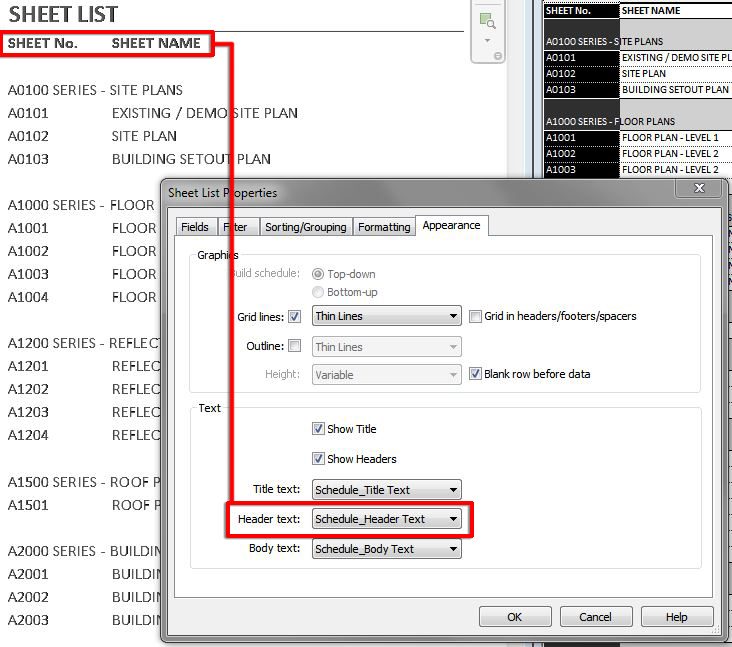This screenshot has width=732, height=647.
Task: Open the Body text style dropdown
Action: (387, 549)
